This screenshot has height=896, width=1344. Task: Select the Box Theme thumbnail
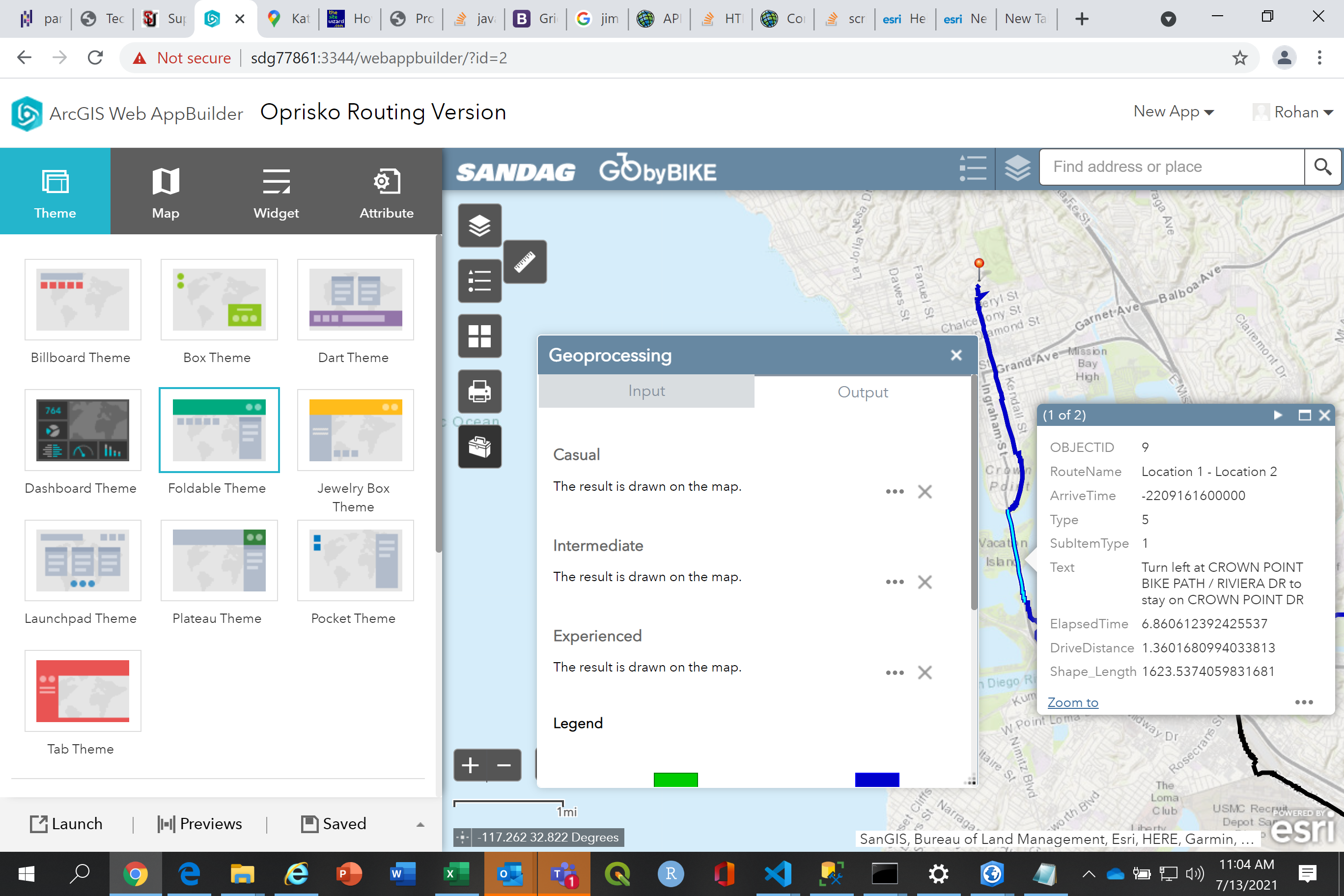click(x=219, y=300)
